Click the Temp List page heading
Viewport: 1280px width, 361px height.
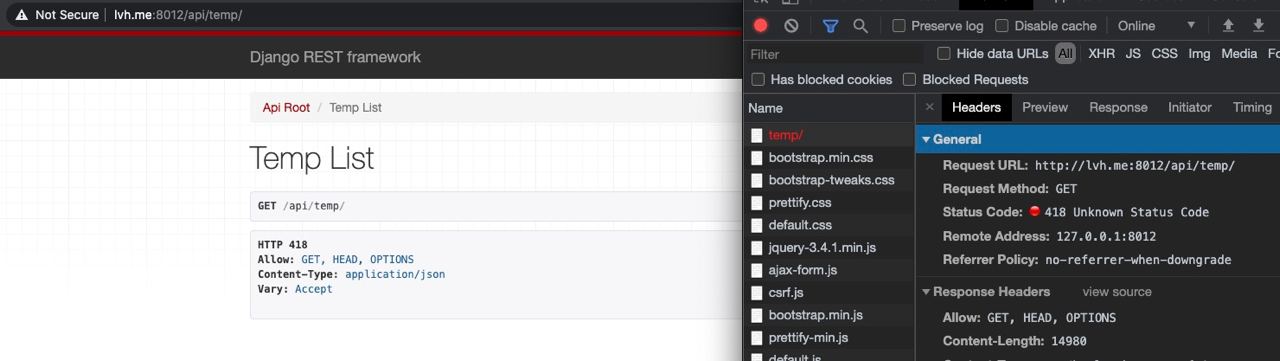[312, 158]
